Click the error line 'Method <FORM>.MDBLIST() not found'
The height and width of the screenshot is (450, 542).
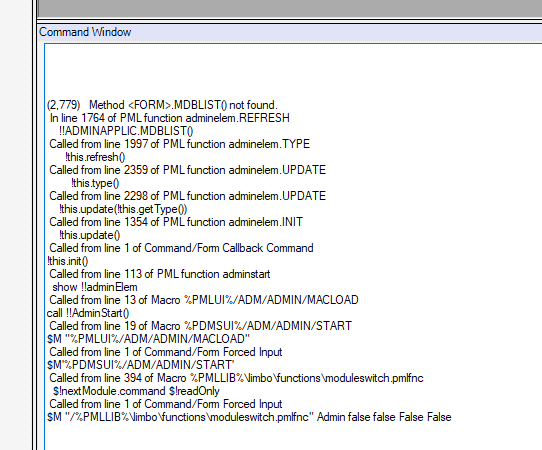pos(162,105)
